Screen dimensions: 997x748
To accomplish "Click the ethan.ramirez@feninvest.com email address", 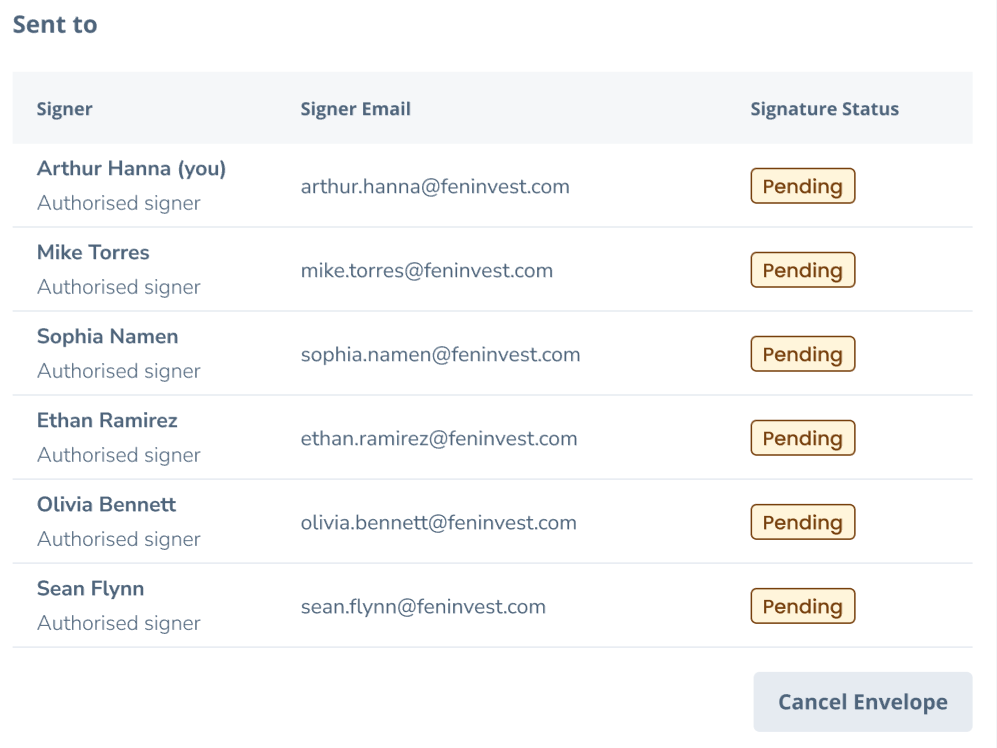I will point(439,439).
